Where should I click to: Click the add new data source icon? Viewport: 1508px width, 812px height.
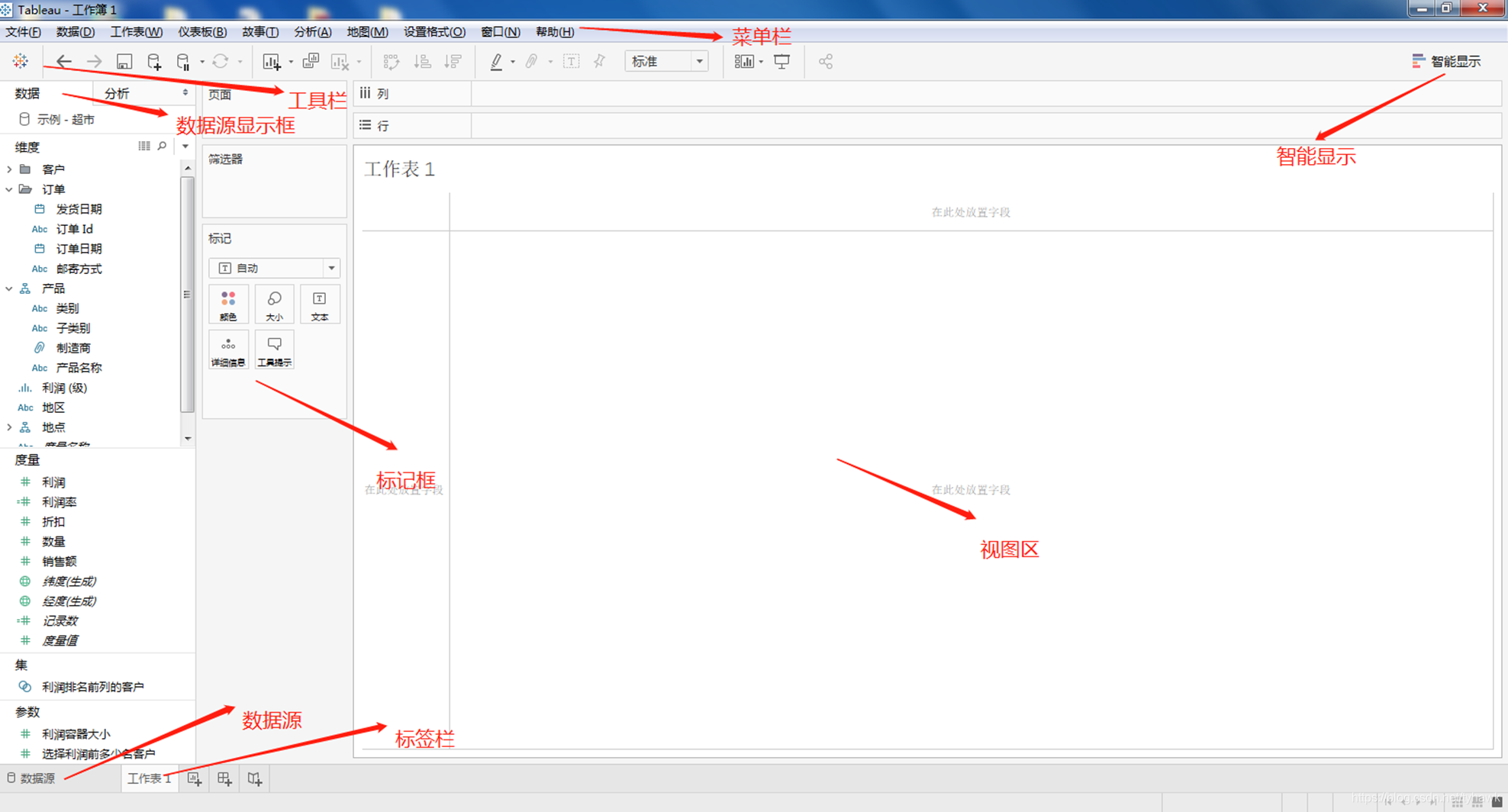pyautogui.click(x=154, y=62)
